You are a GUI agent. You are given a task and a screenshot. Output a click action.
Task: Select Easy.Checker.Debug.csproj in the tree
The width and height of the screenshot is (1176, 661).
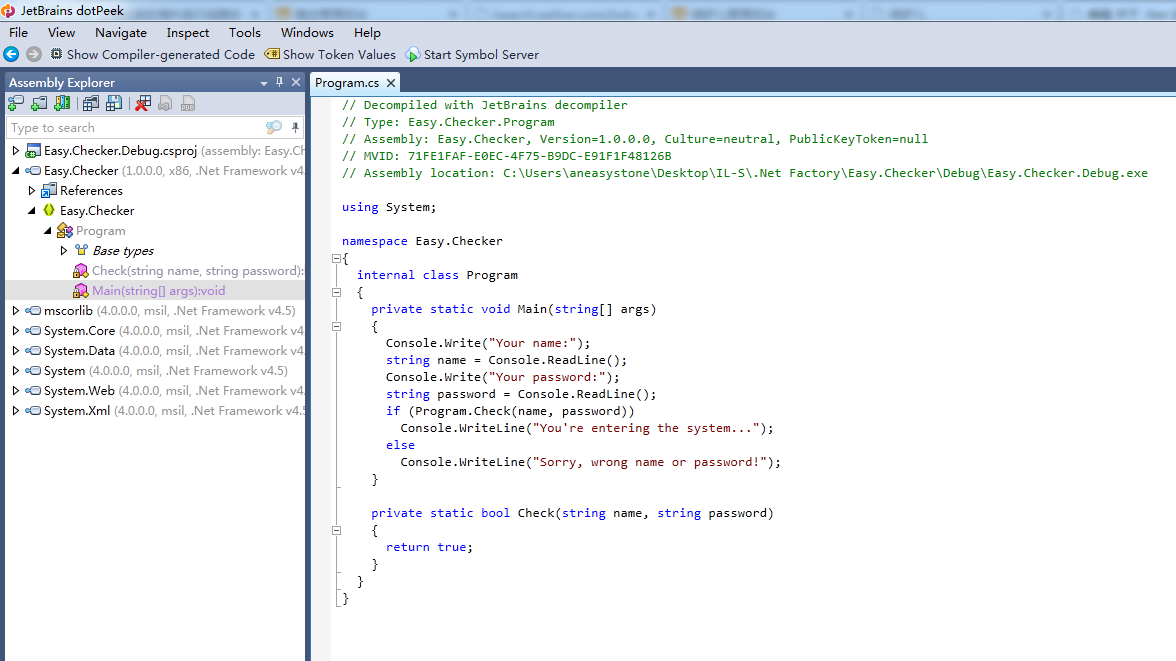click(x=120, y=151)
